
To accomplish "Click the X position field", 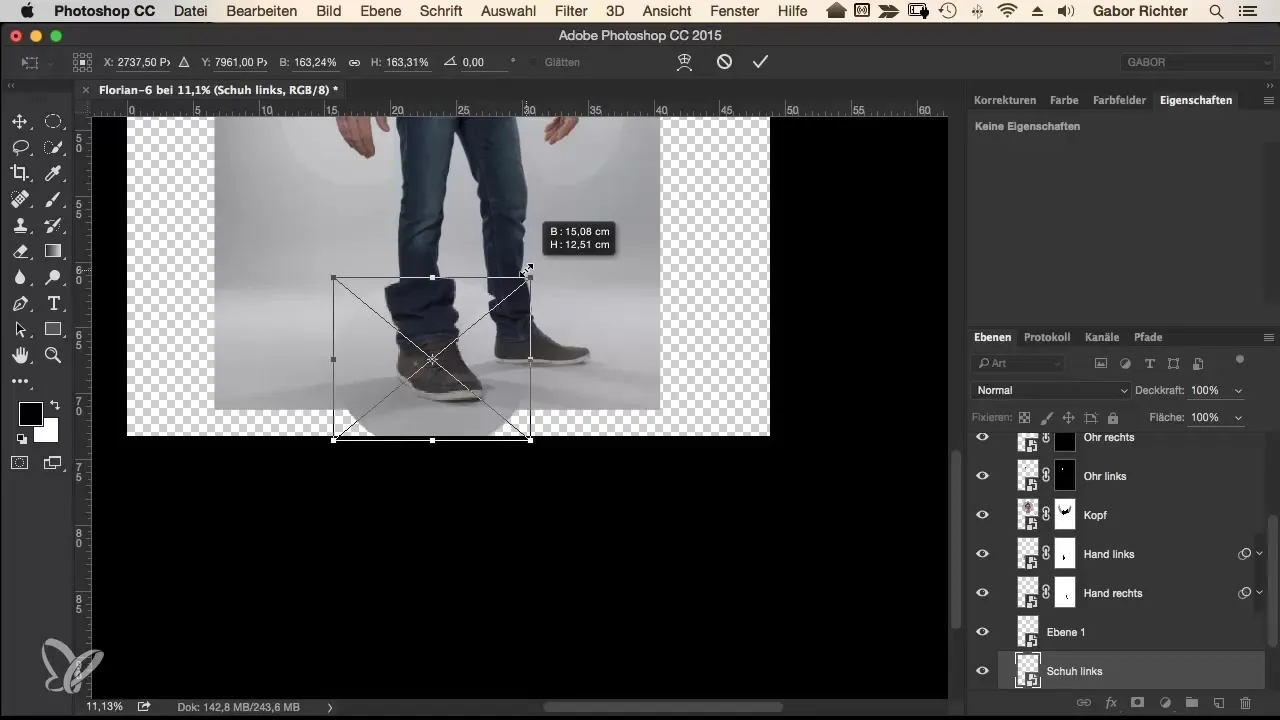I will [144, 62].
